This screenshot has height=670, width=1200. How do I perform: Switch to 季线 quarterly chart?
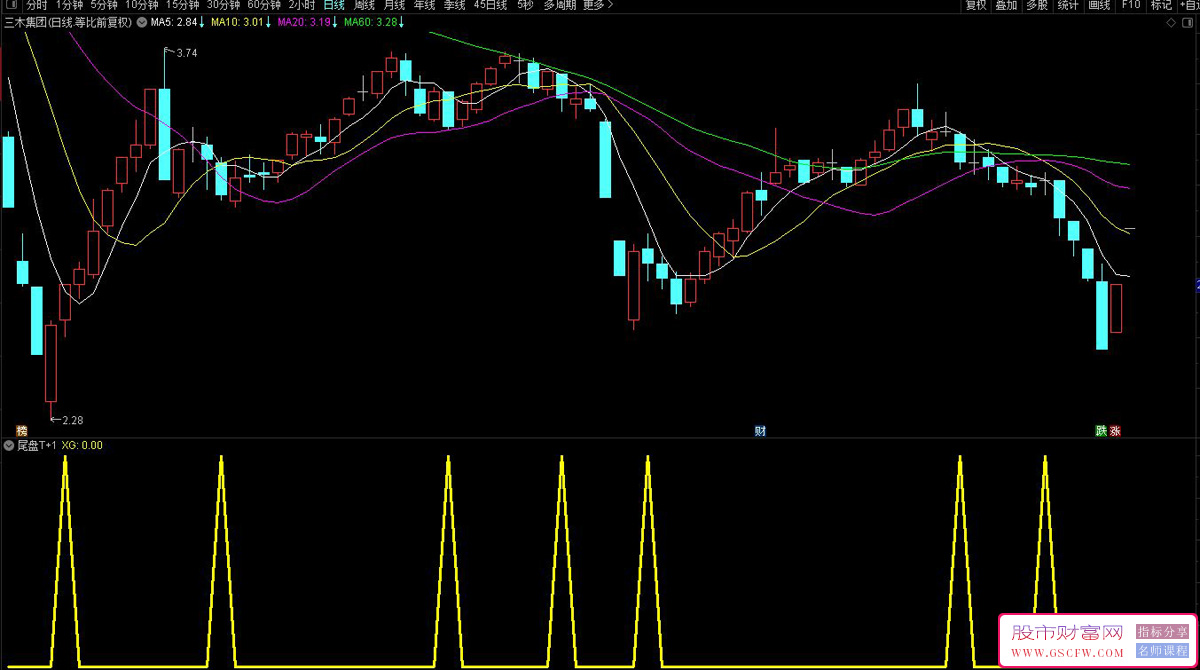[455, 5]
